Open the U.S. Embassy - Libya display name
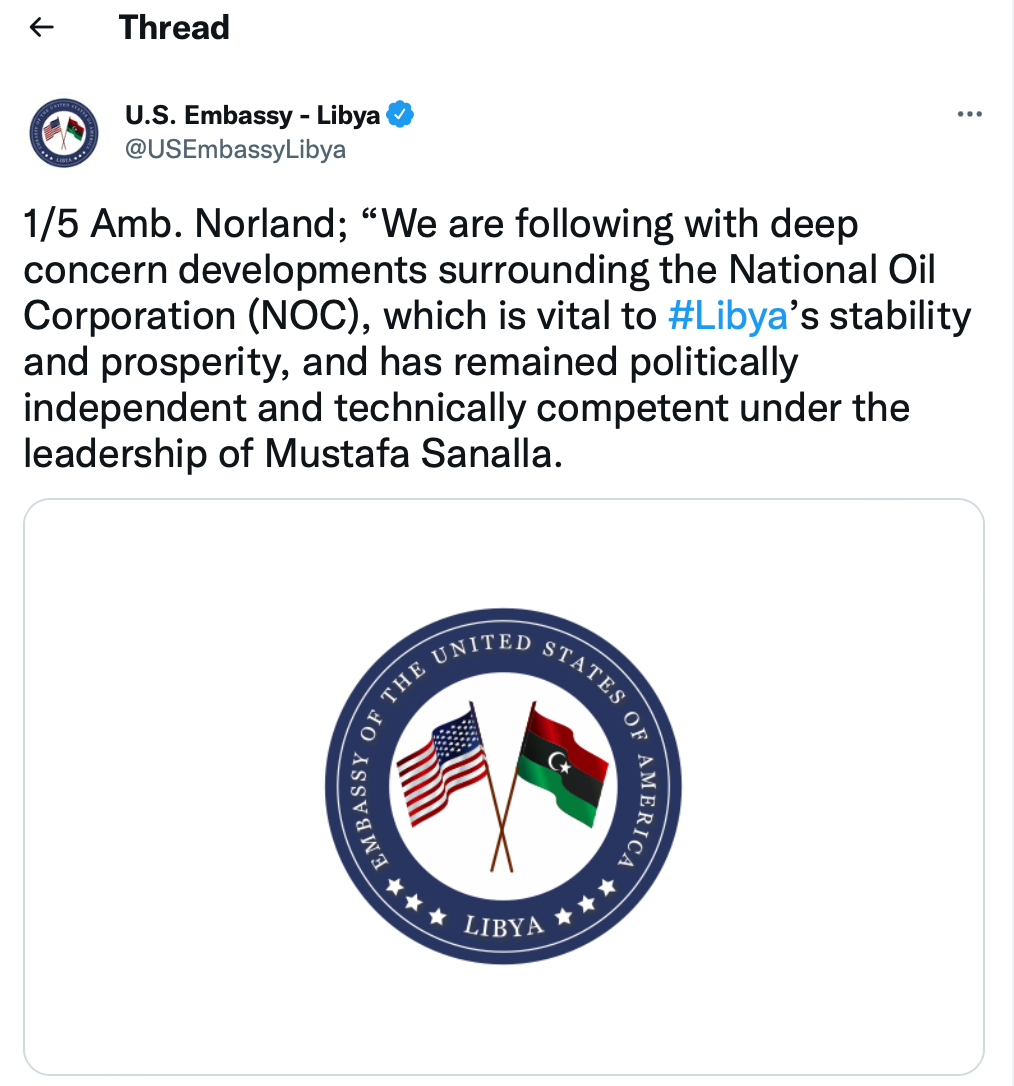1014x1086 pixels. (x=252, y=115)
